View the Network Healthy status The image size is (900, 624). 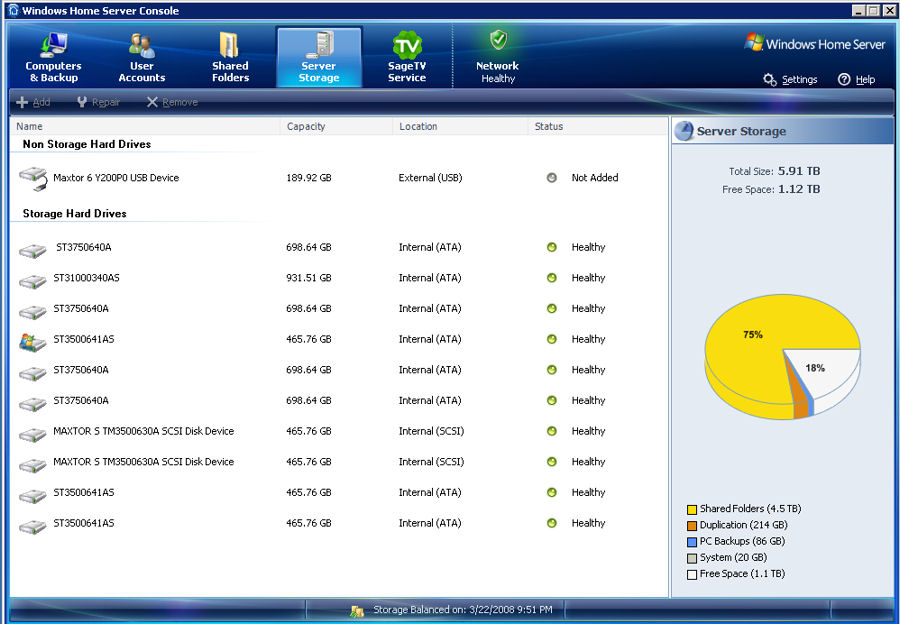click(498, 58)
